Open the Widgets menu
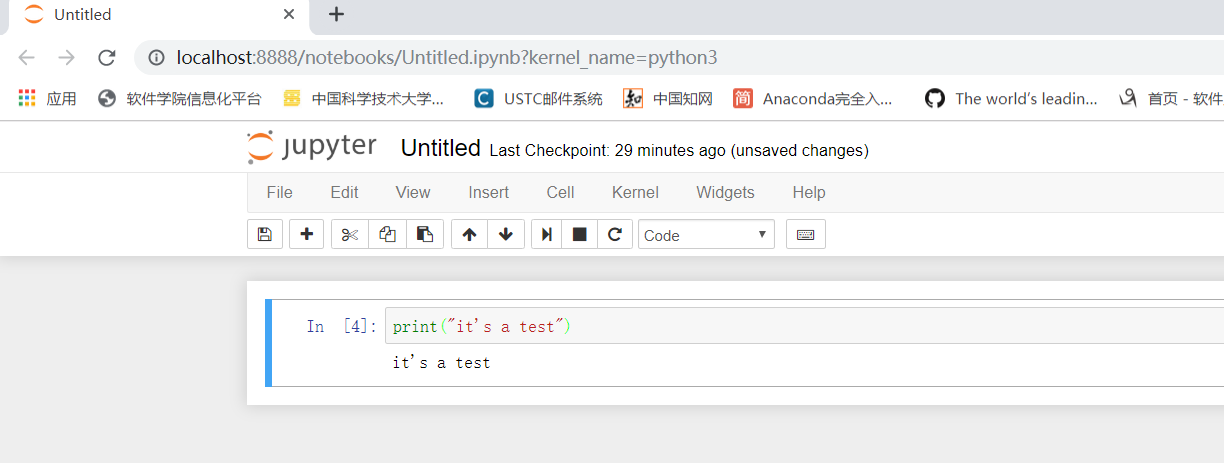 [725, 192]
